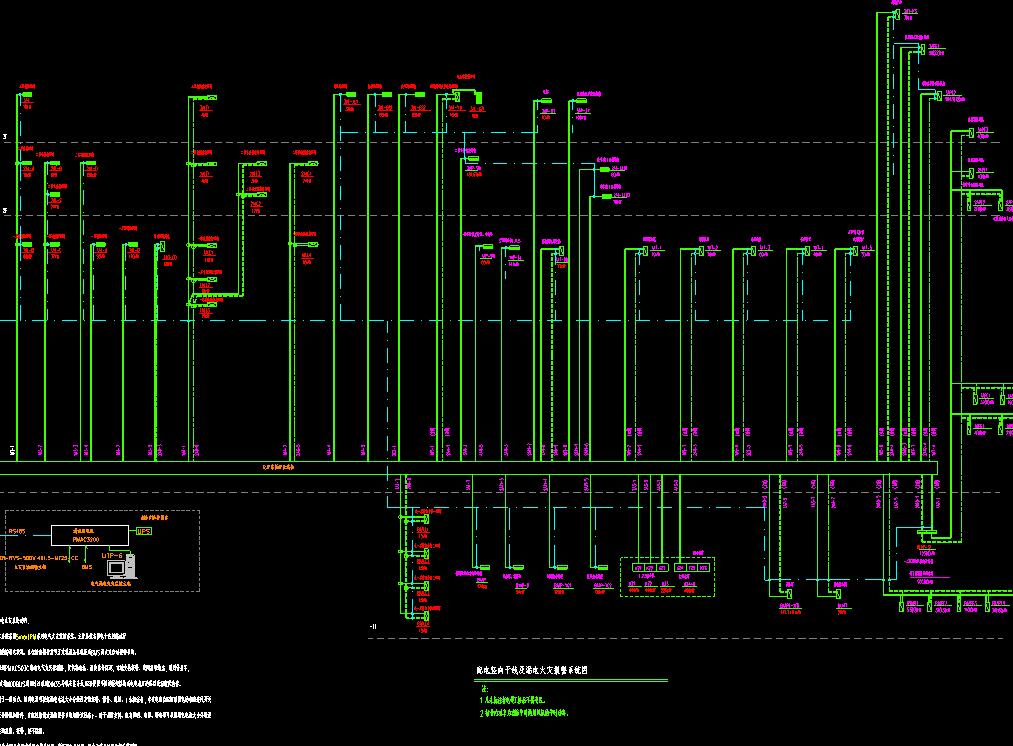
Task: Select the orange caption below the computer symbol
Action: pyautogui.click(x=110, y=583)
